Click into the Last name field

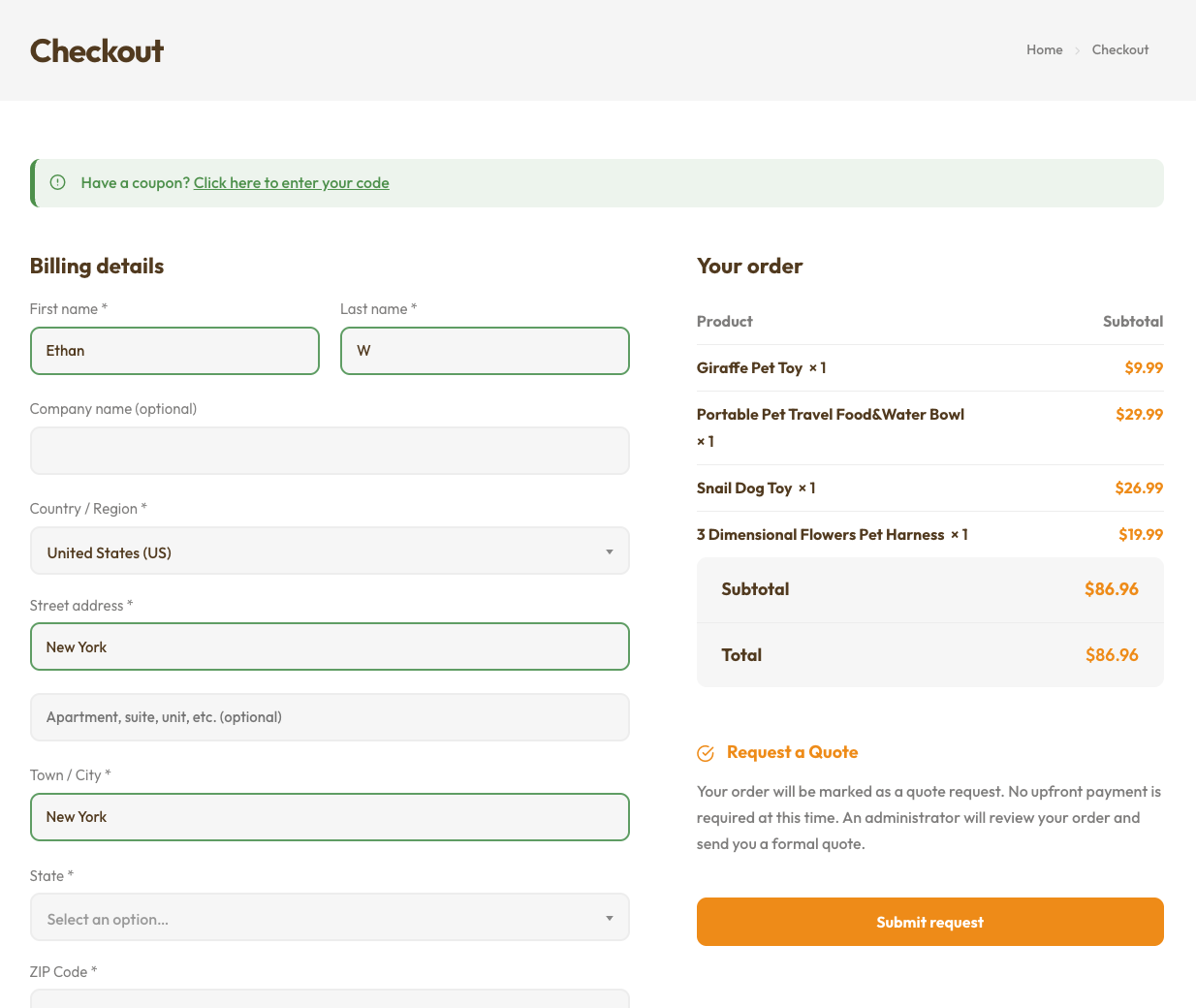(x=485, y=351)
